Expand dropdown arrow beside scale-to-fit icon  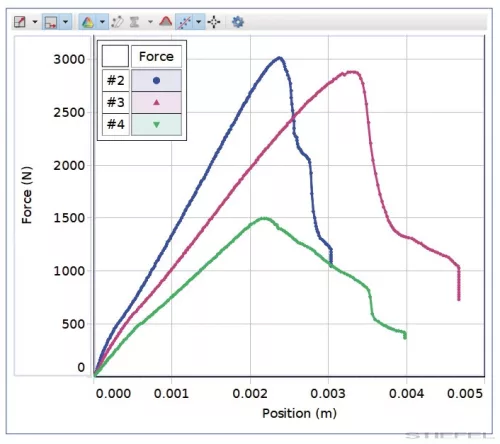[35, 22]
